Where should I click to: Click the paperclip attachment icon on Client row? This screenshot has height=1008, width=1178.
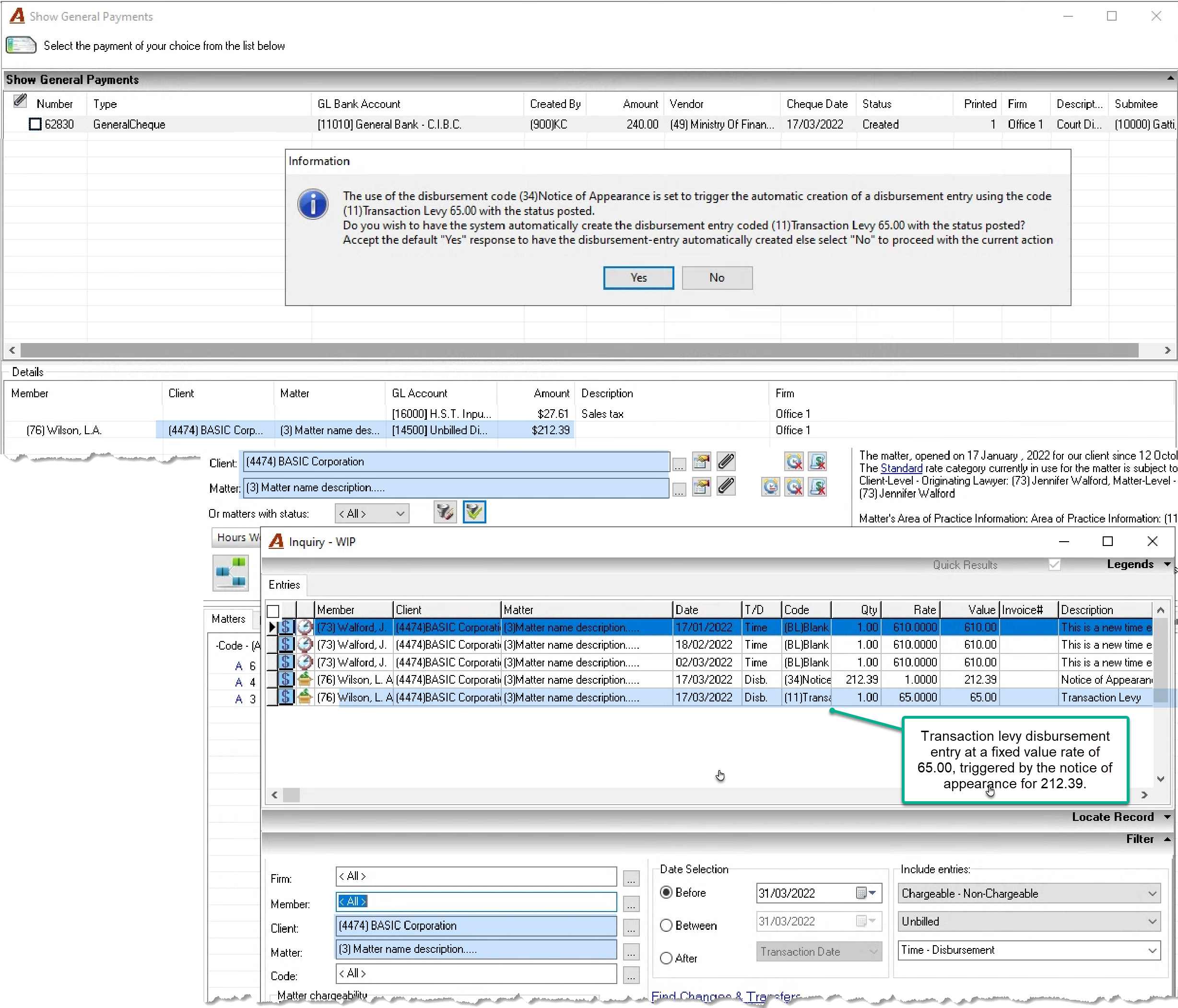(726, 462)
